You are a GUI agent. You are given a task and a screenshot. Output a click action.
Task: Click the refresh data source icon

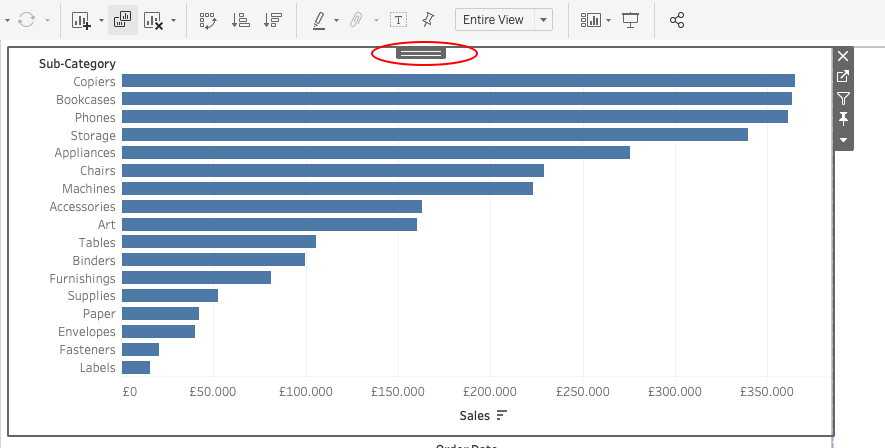pos(27,20)
